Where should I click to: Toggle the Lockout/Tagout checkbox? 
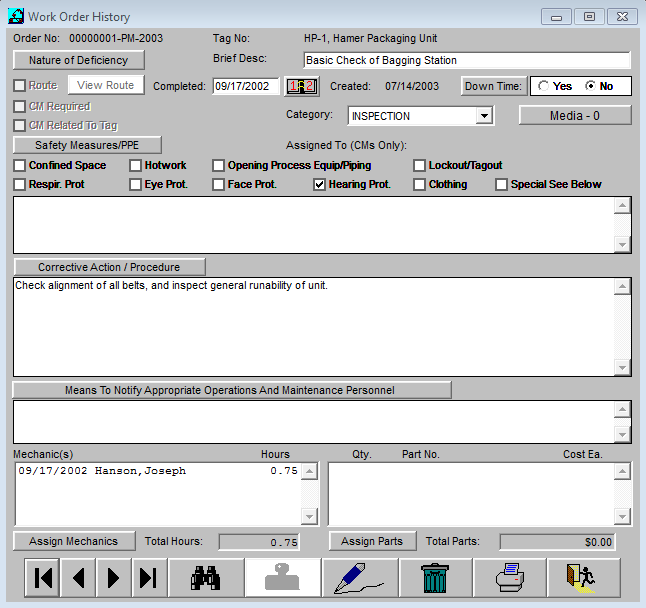(x=419, y=166)
